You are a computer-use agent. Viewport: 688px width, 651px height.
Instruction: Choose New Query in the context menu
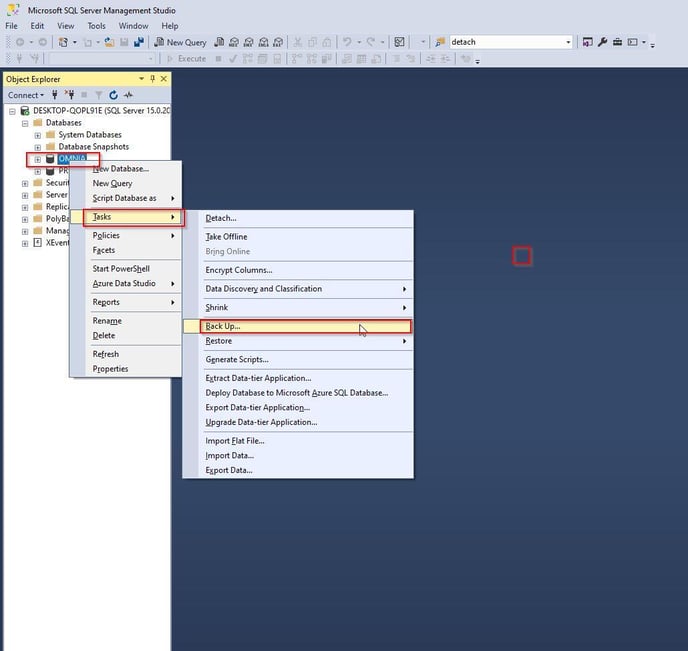pyautogui.click(x=126, y=183)
